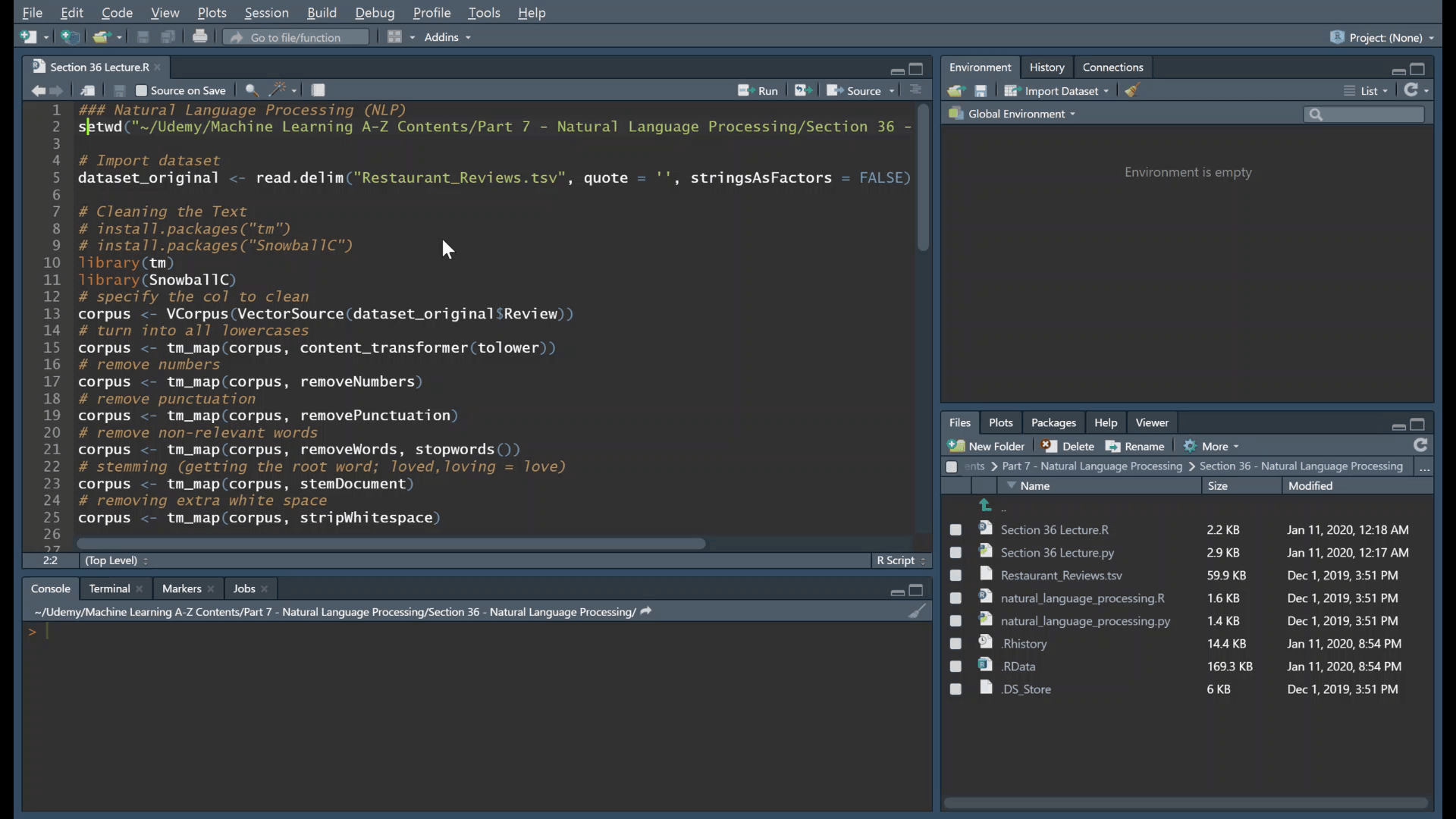Open Restaurant_Reviews.tsv file link
The image size is (1456, 819).
pos(1061,576)
